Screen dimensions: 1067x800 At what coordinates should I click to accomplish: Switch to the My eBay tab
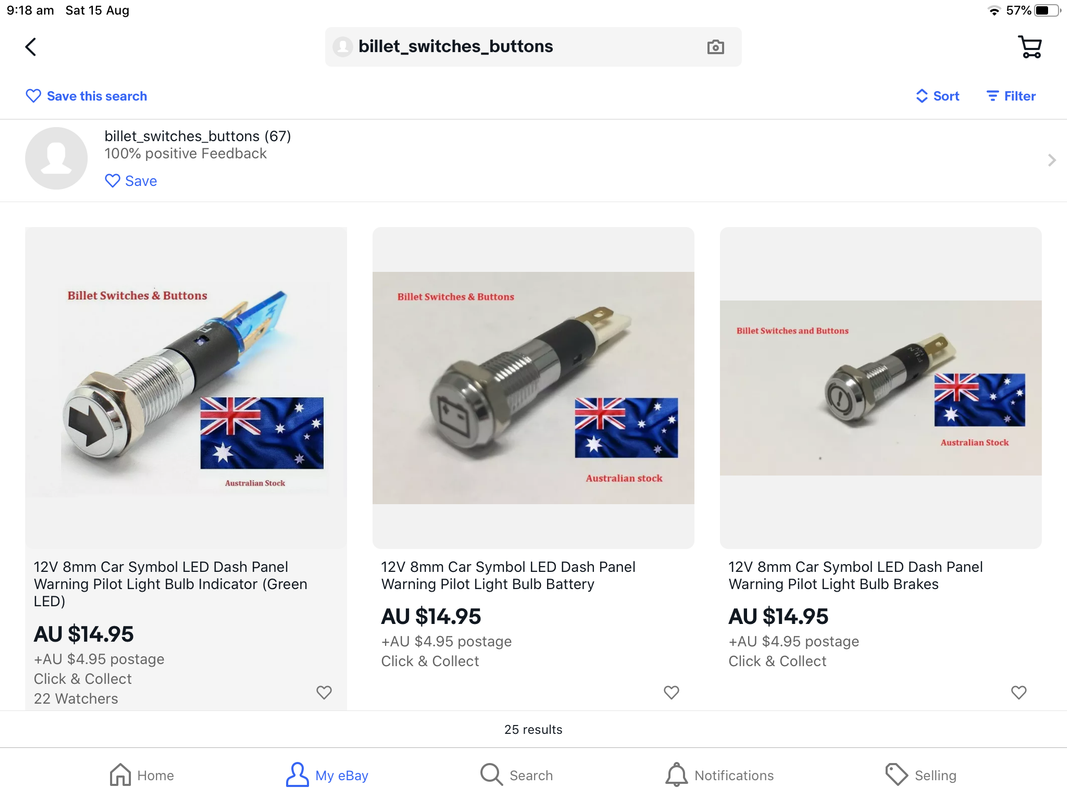pyautogui.click(x=327, y=775)
